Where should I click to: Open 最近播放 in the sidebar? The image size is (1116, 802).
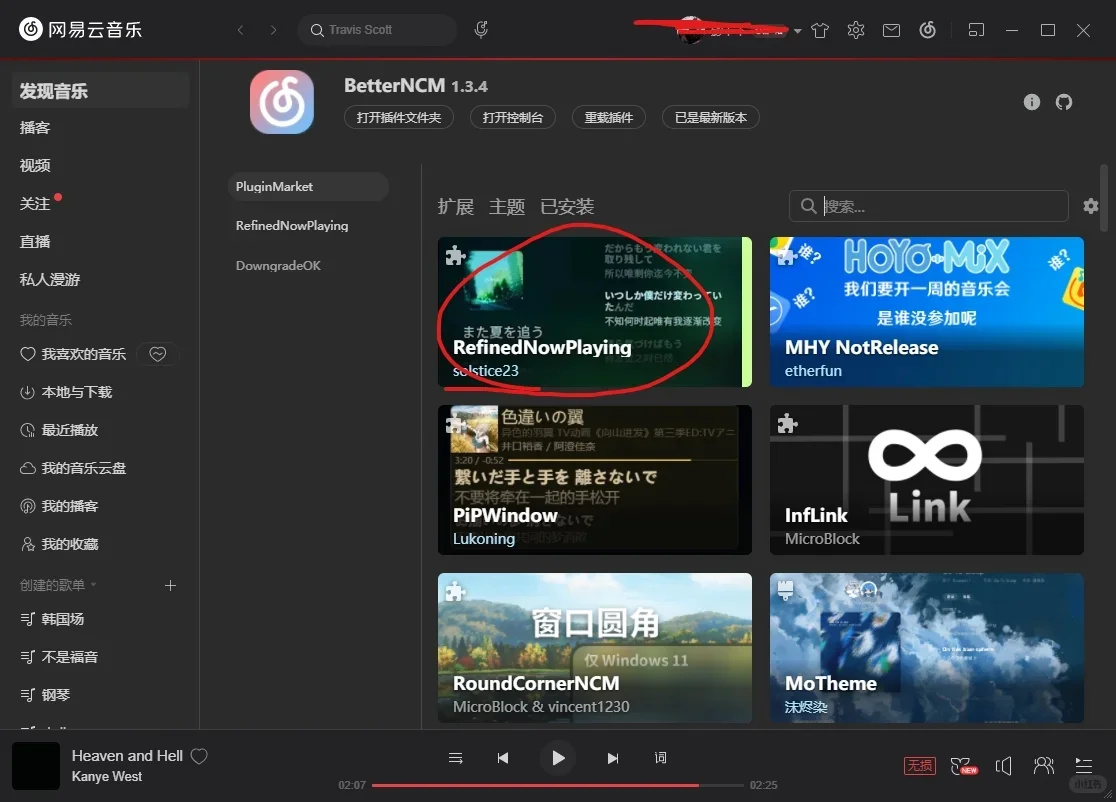pos(58,430)
